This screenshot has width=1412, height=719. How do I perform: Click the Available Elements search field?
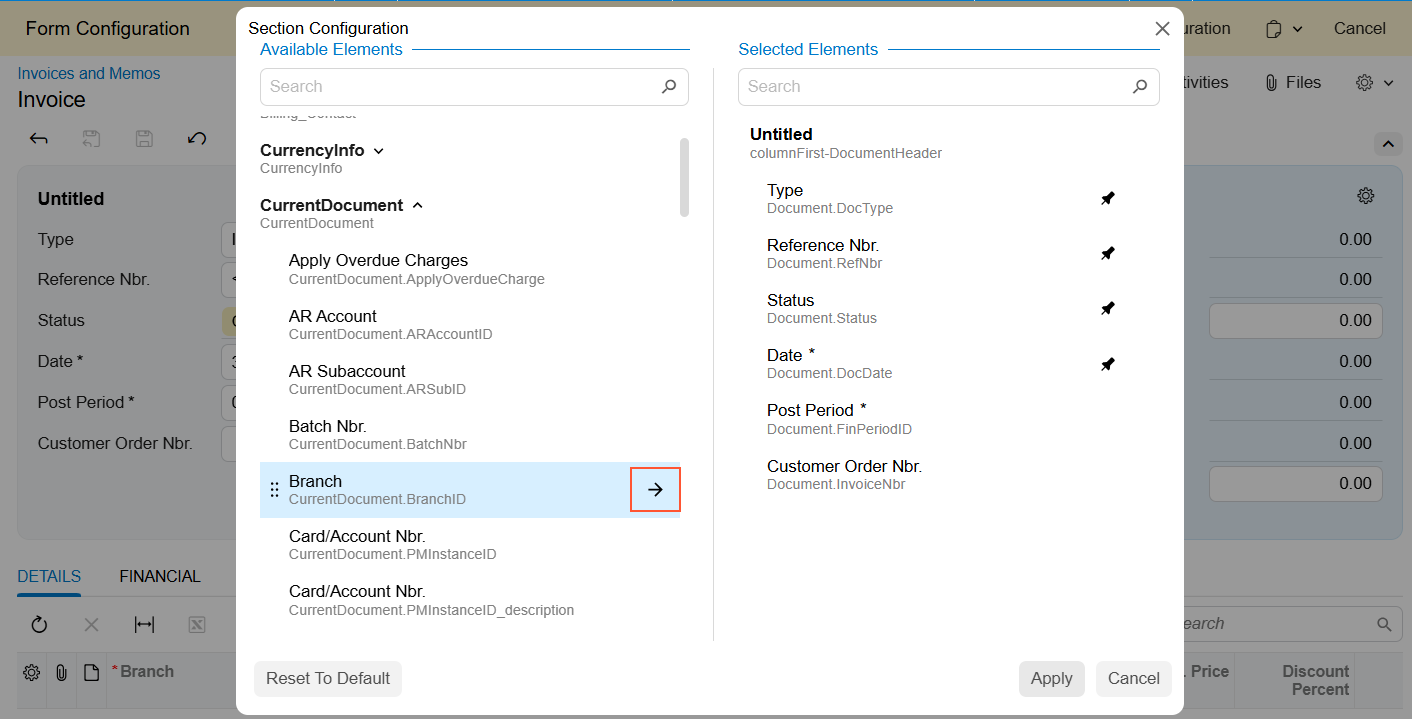pyautogui.click(x=460, y=87)
